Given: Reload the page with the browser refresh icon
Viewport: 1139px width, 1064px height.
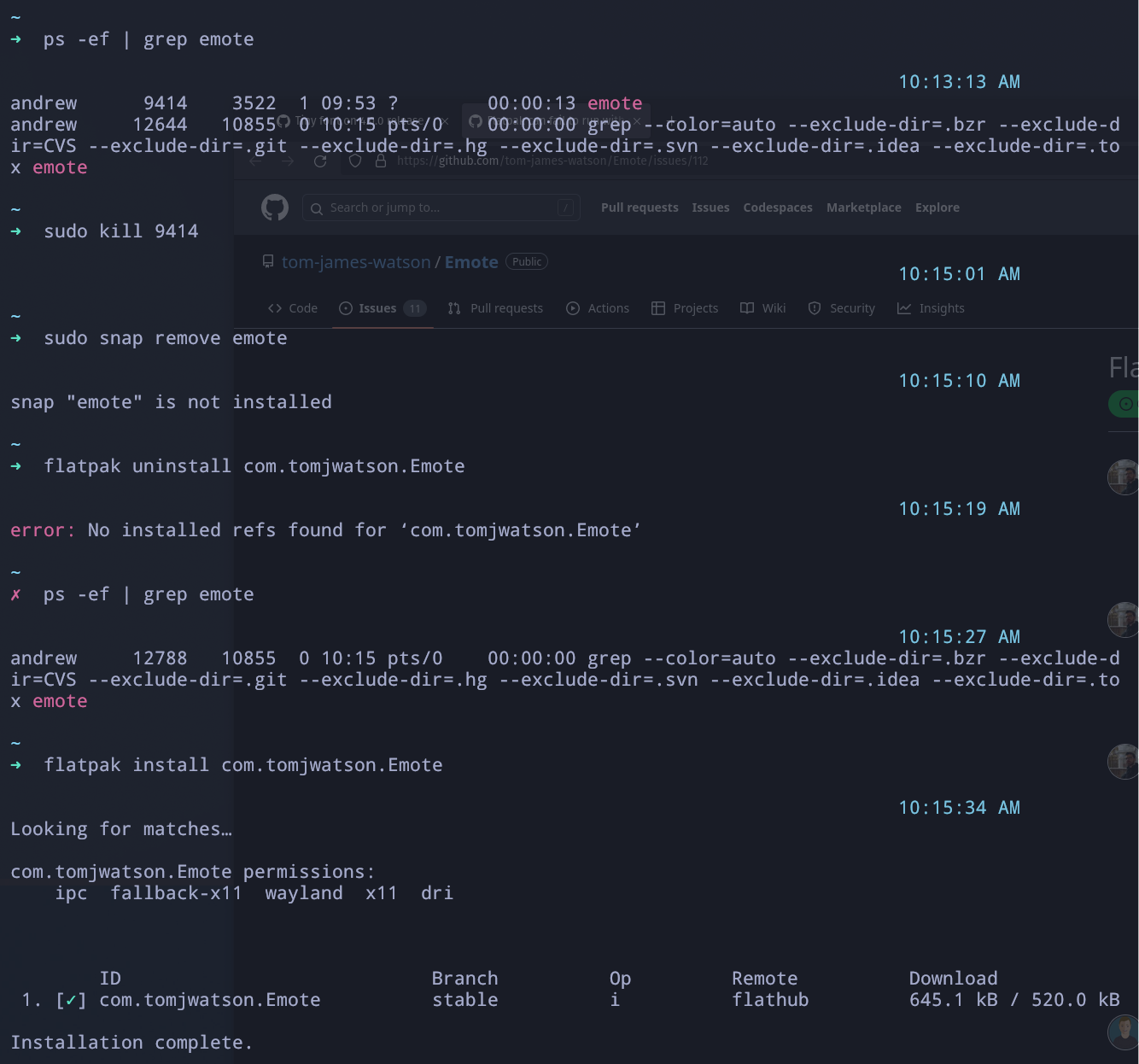Looking at the screenshot, I should click(x=320, y=161).
